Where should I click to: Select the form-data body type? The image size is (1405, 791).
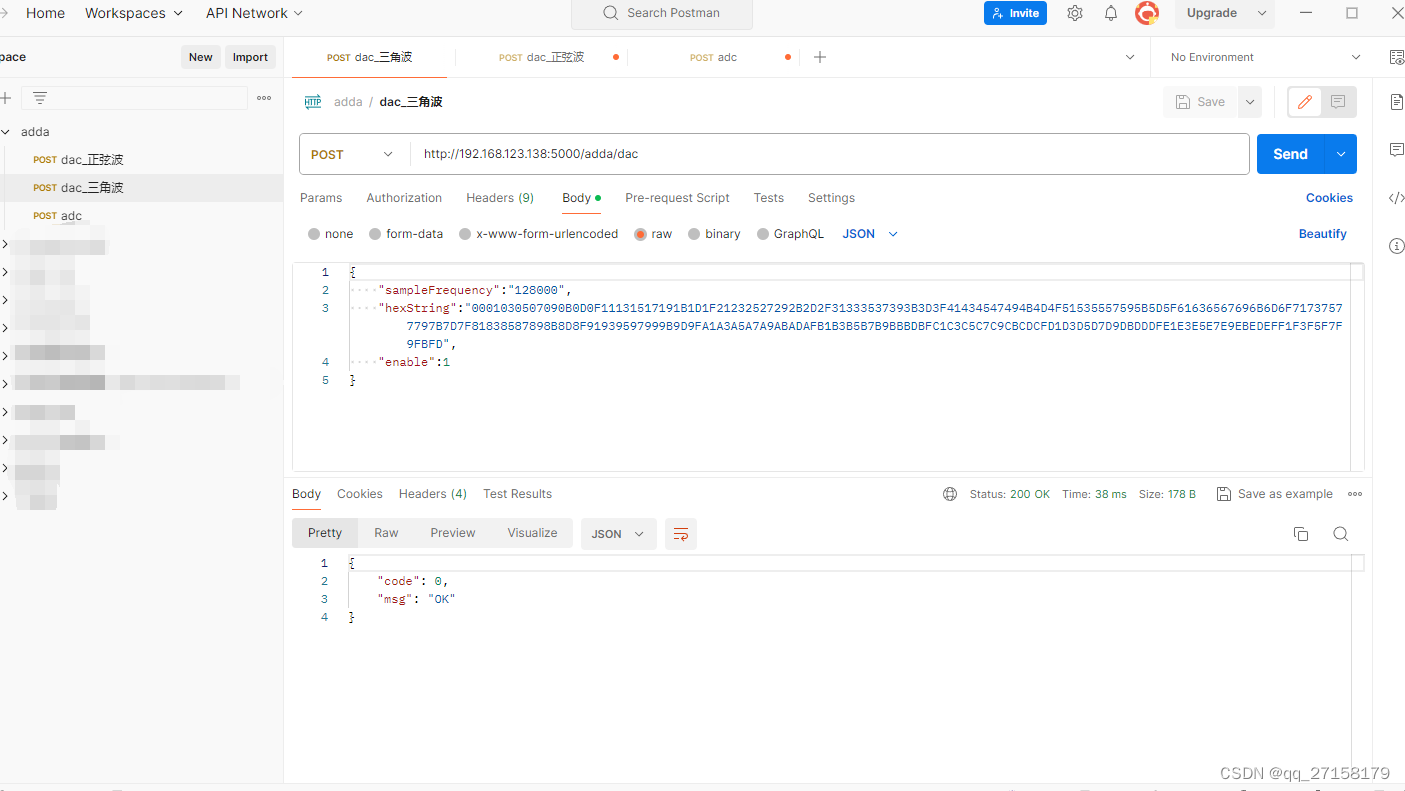tap(406, 233)
